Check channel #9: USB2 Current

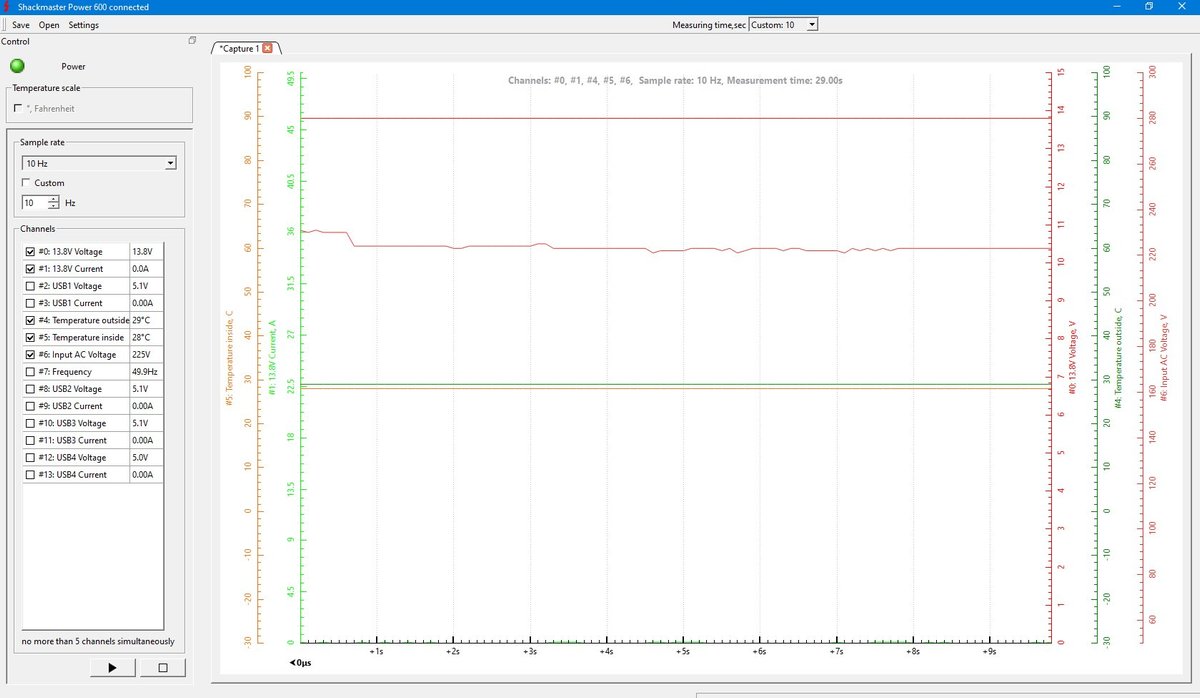click(x=29, y=406)
